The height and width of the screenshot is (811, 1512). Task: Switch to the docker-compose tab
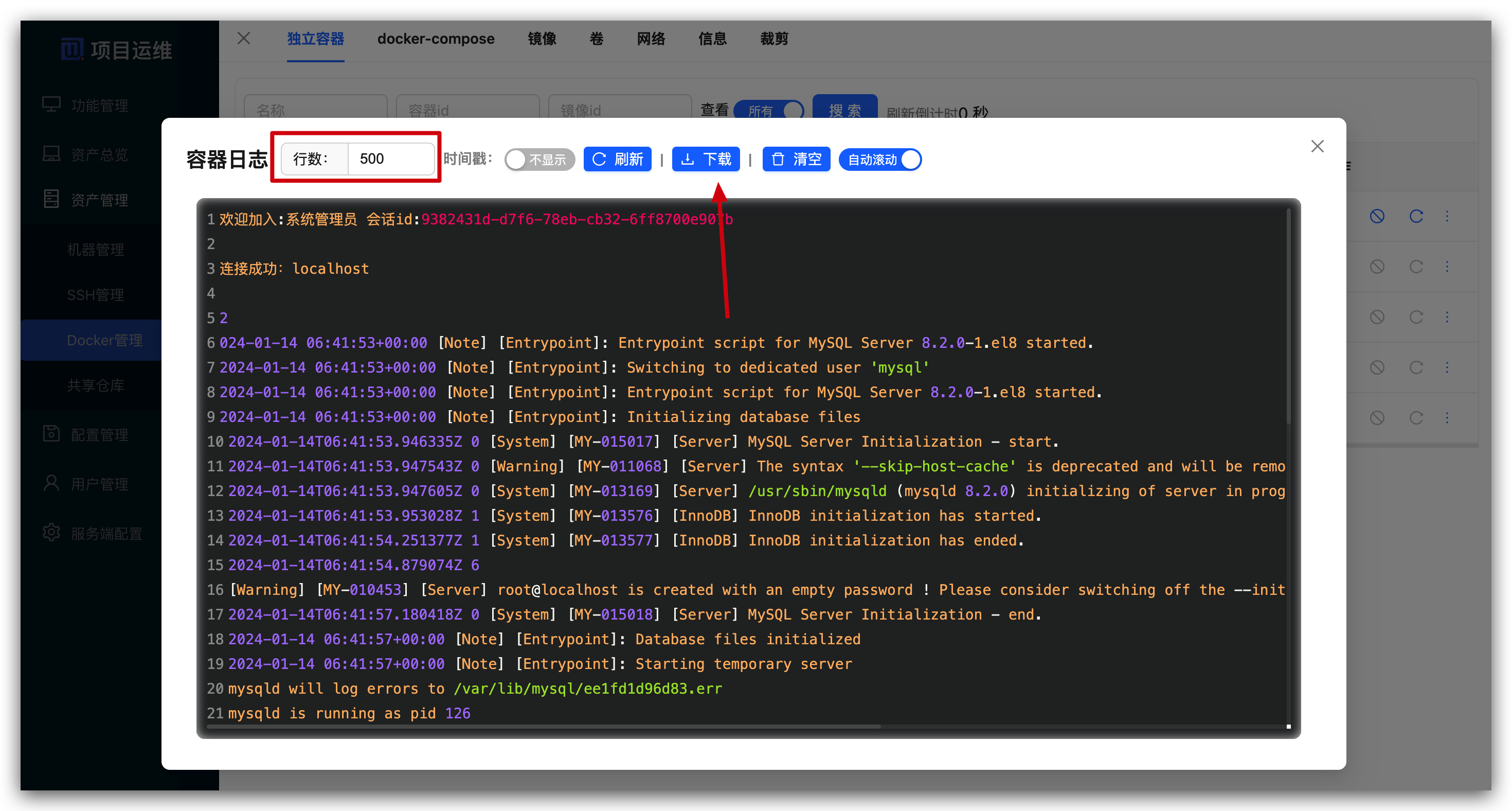point(436,39)
